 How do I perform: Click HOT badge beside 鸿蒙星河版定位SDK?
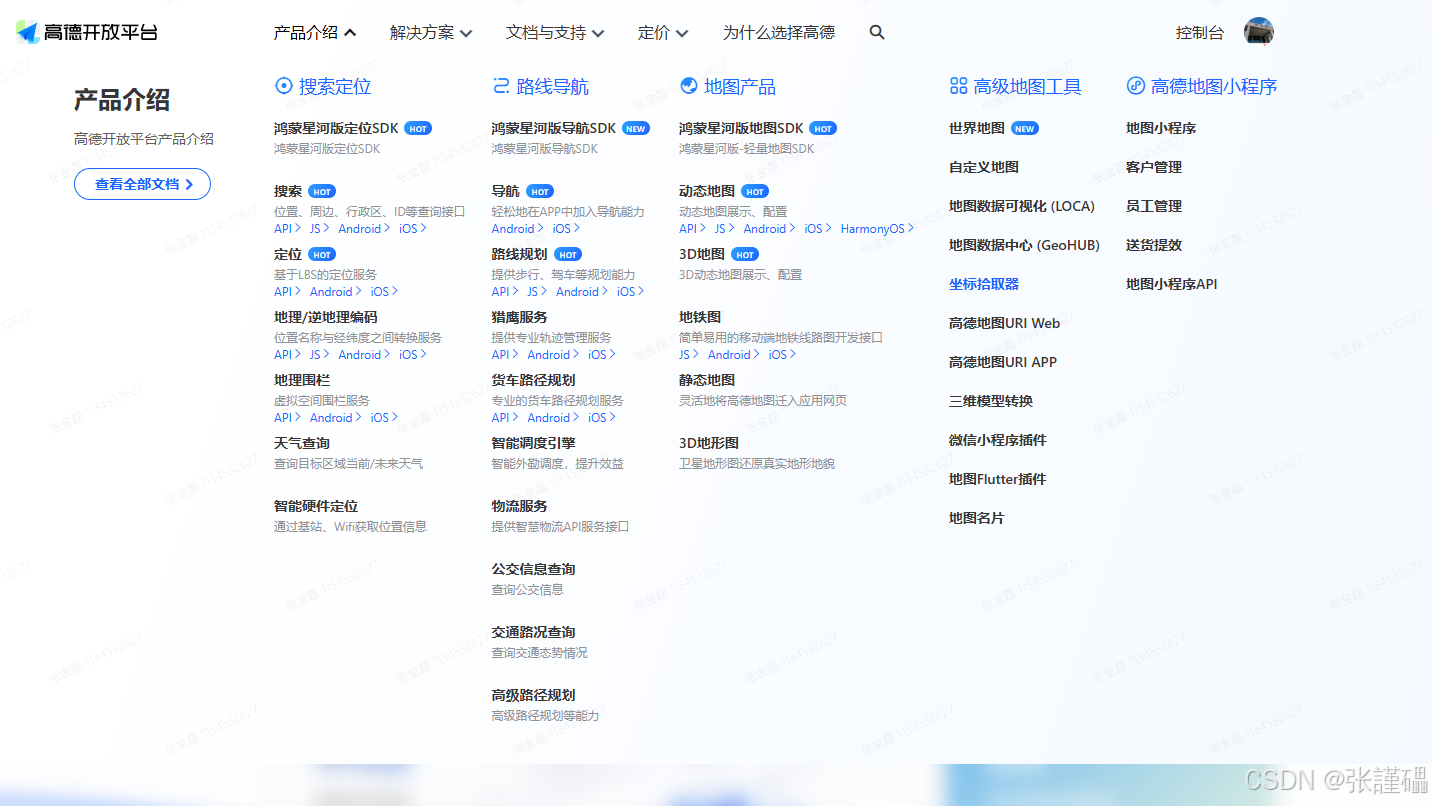coord(418,128)
